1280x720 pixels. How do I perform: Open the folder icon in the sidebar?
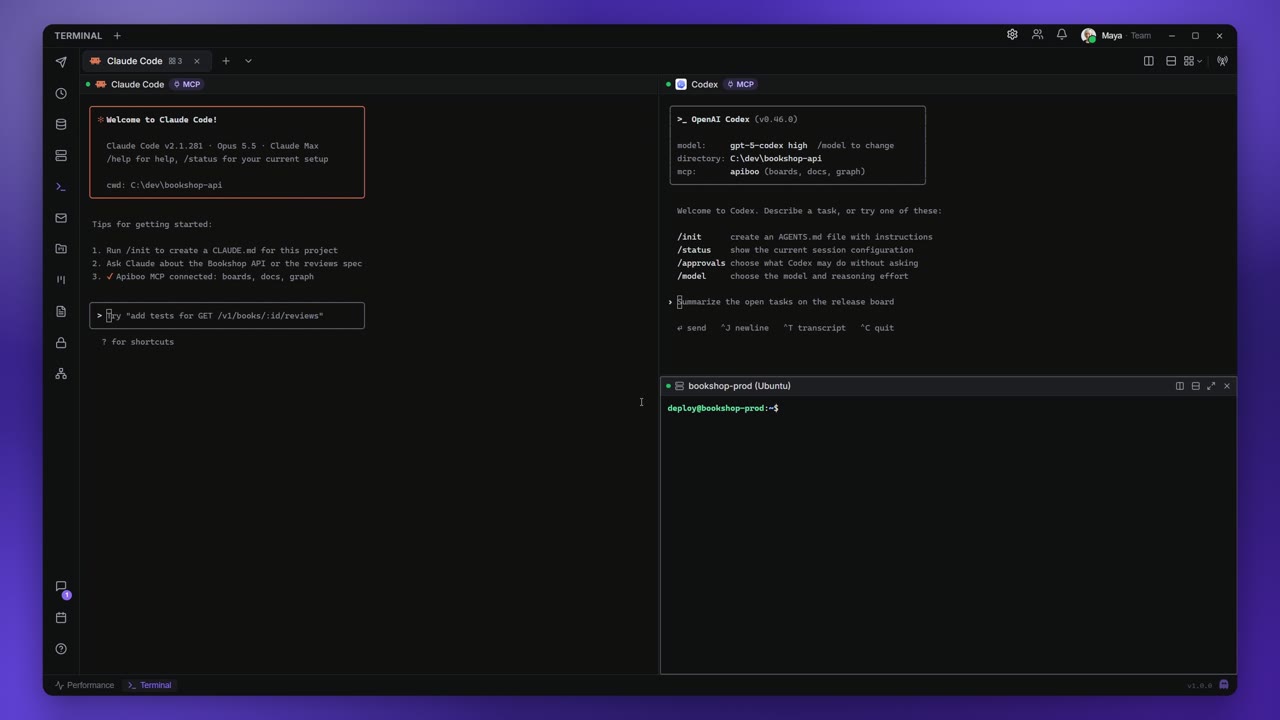pyautogui.click(x=61, y=249)
